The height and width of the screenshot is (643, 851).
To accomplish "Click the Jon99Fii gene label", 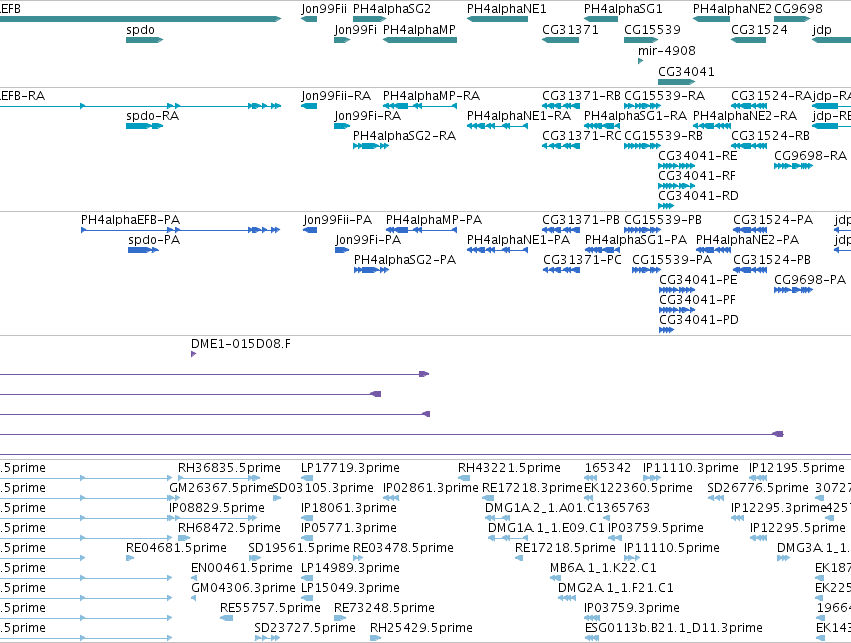I will click(324, 9).
